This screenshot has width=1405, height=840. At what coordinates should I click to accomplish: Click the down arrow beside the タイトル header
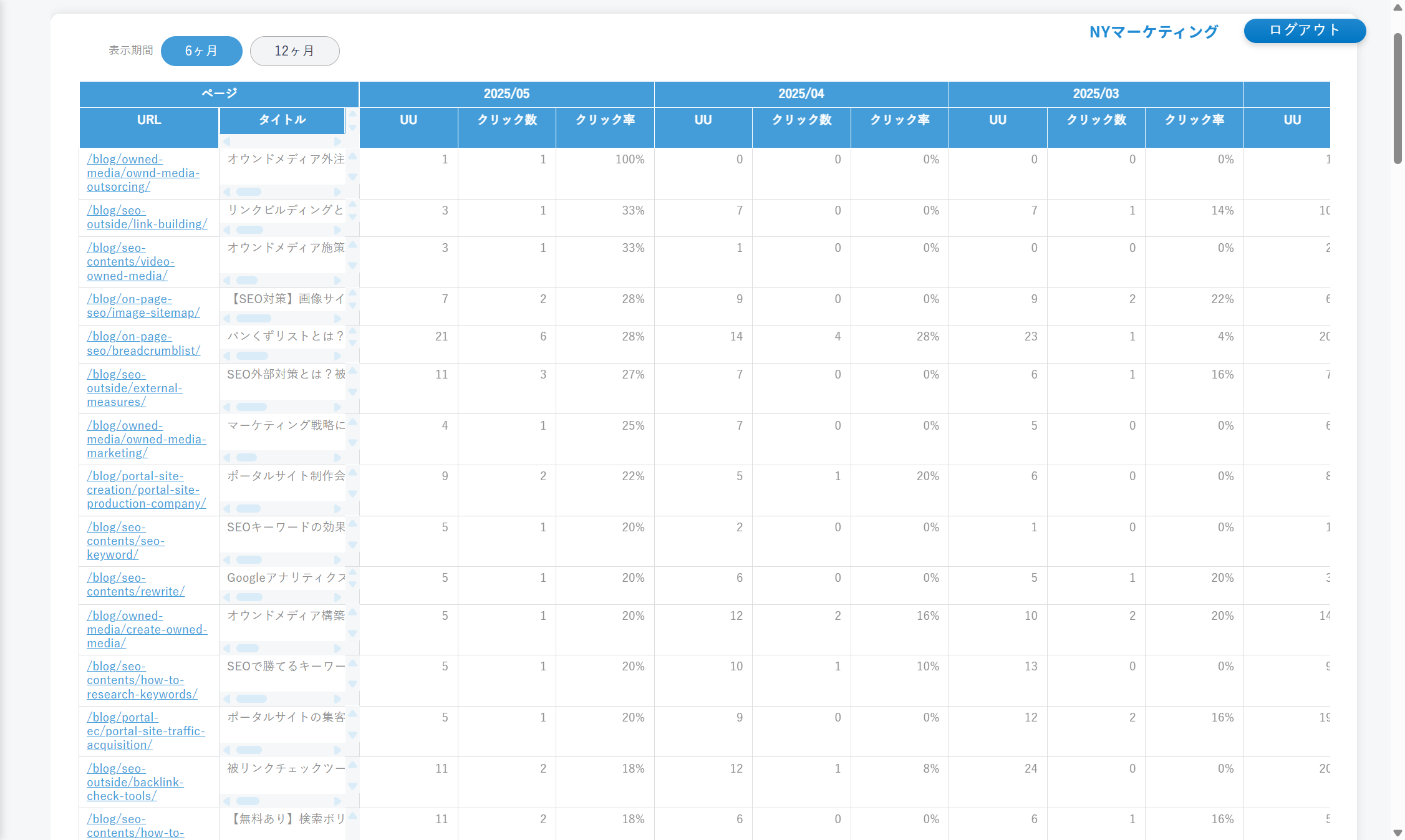pyautogui.click(x=352, y=128)
